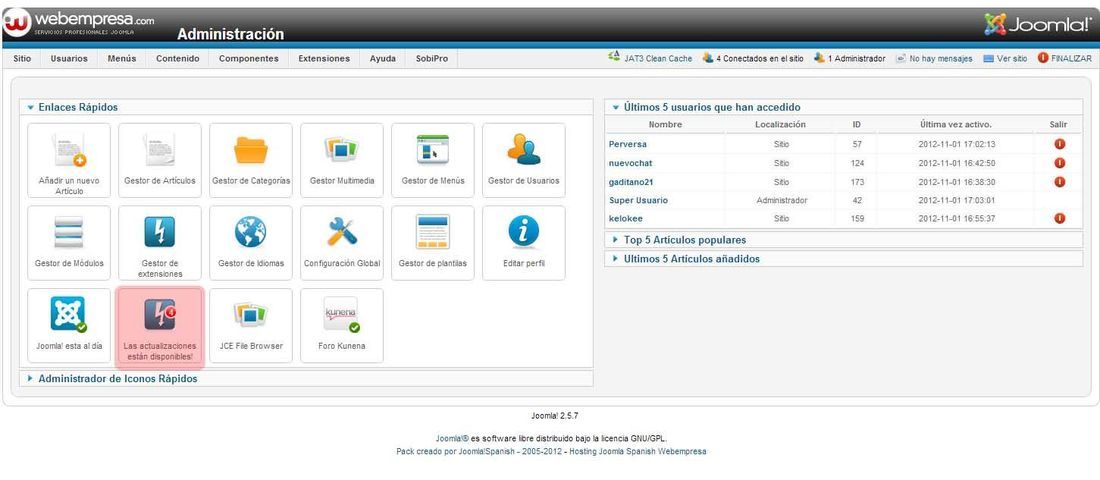Expand Ultimos 5 Artículos añadidos panel
Image resolution: width=1100 pixels, height=480 pixels.
[843, 259]
